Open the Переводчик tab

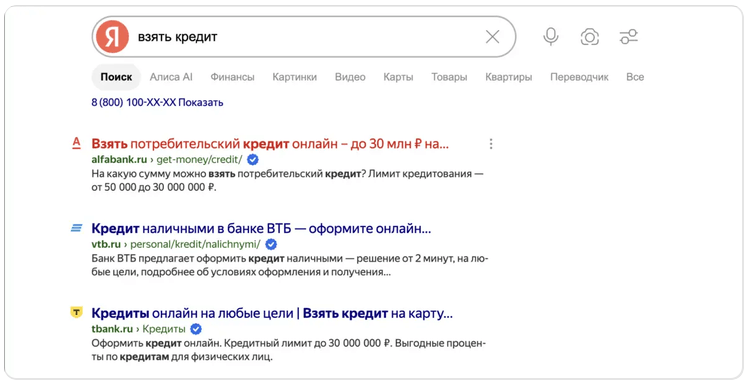pyautogui.click(x=579, y=77)
